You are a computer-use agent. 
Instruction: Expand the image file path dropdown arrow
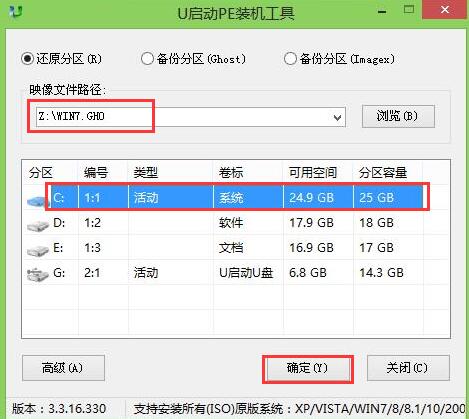coord(337,117)
